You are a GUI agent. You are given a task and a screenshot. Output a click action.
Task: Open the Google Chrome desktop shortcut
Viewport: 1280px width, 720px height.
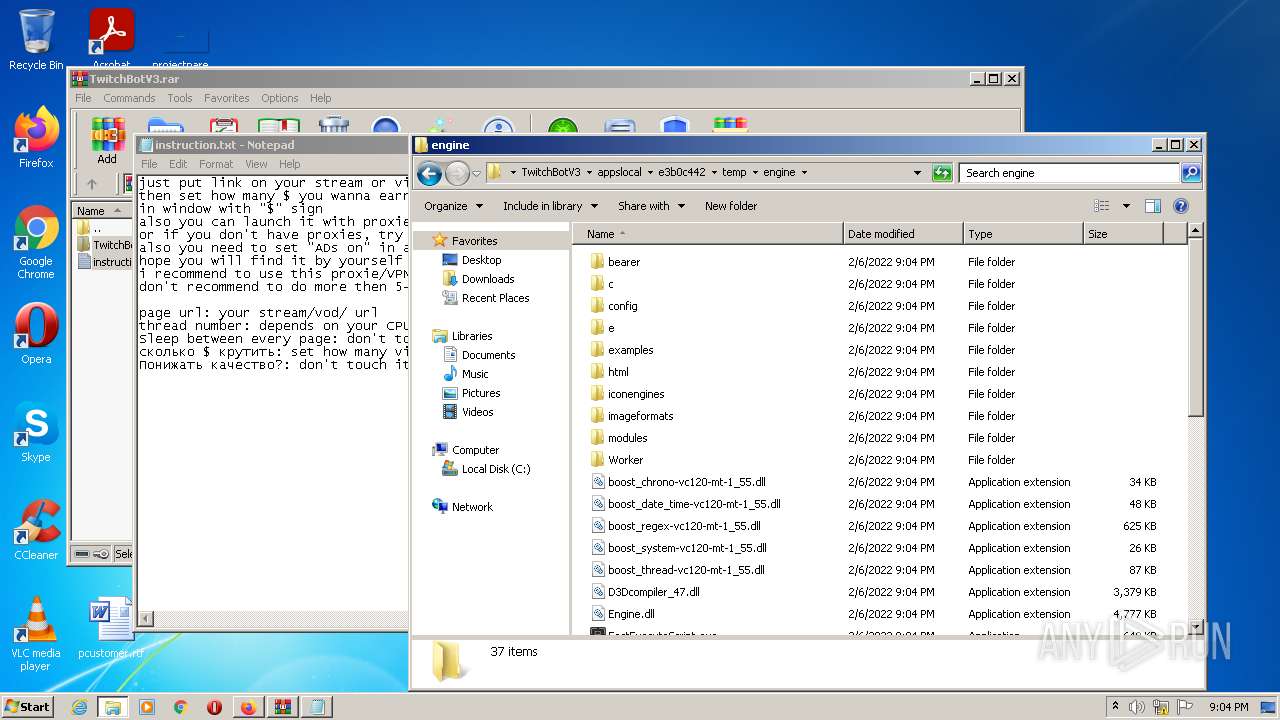pos(36,242)
